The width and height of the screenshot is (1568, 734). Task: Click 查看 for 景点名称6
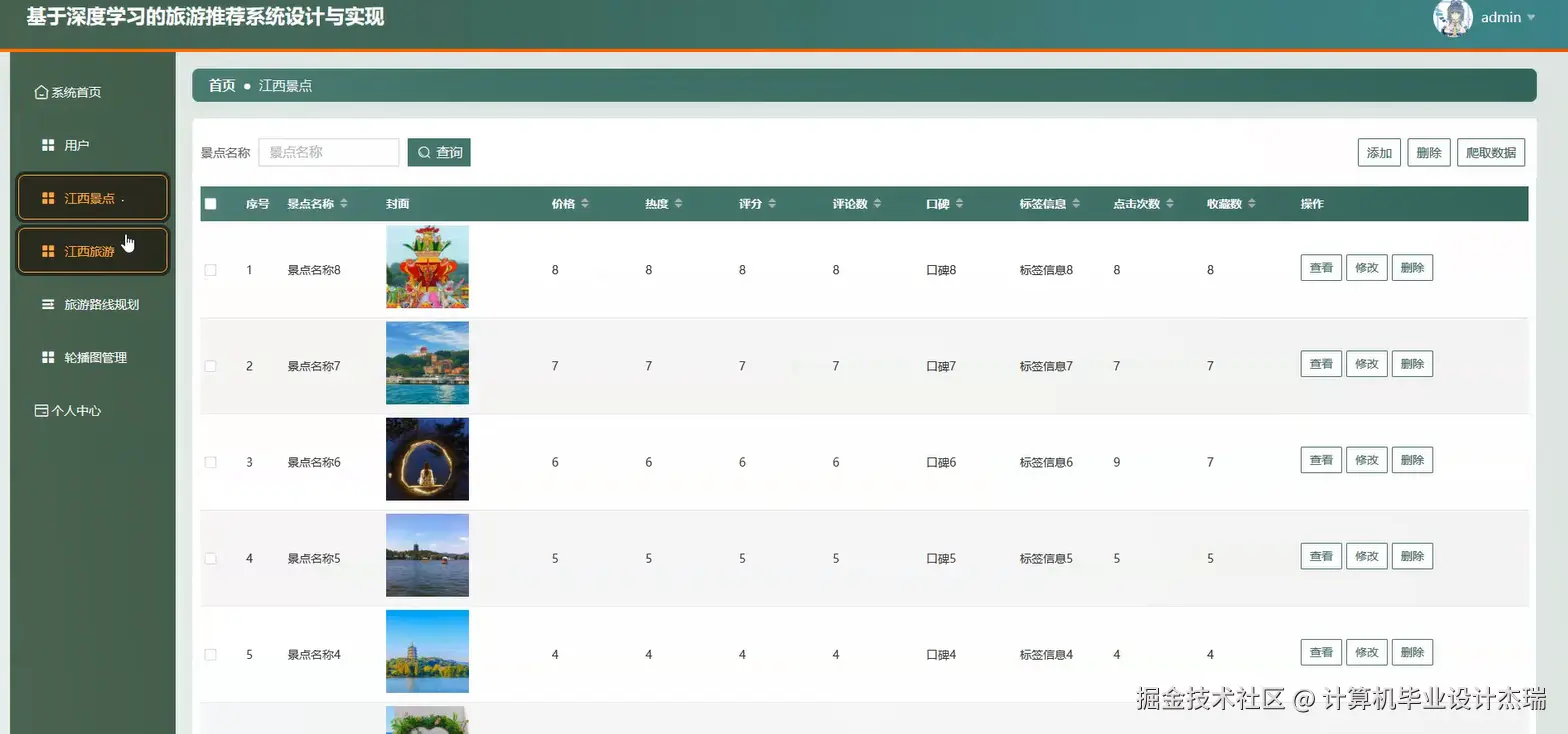point(1321,460)
